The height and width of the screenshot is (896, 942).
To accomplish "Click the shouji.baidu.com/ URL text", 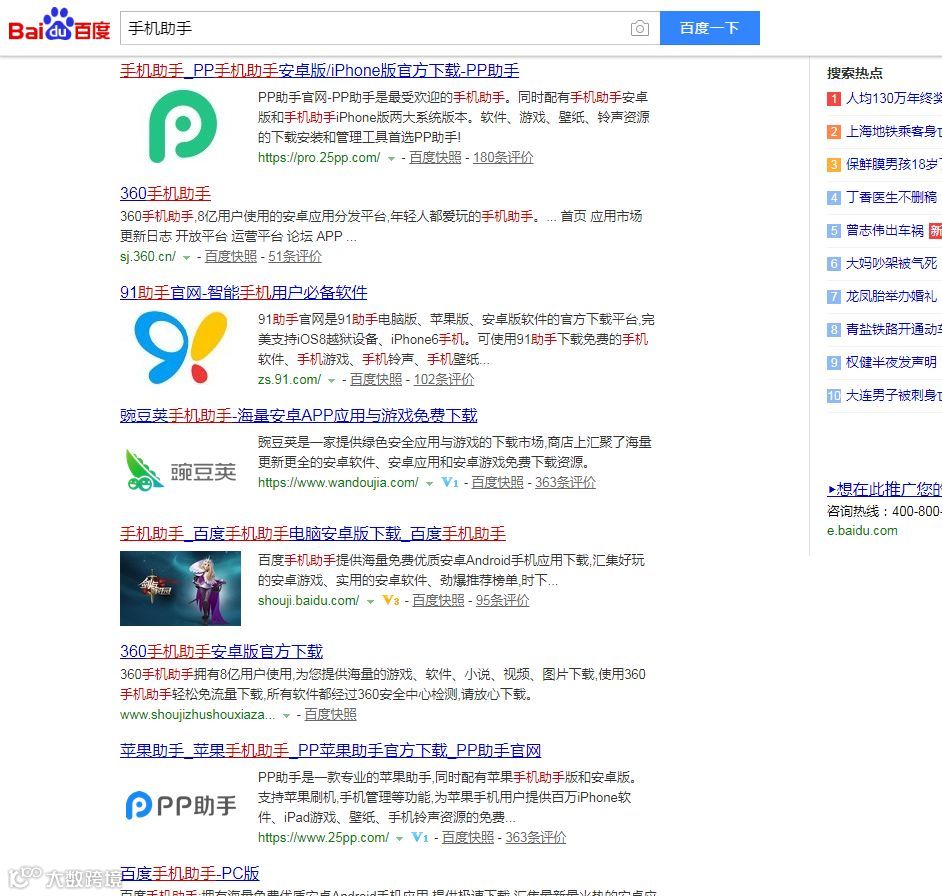I will (x=308, y=600).
